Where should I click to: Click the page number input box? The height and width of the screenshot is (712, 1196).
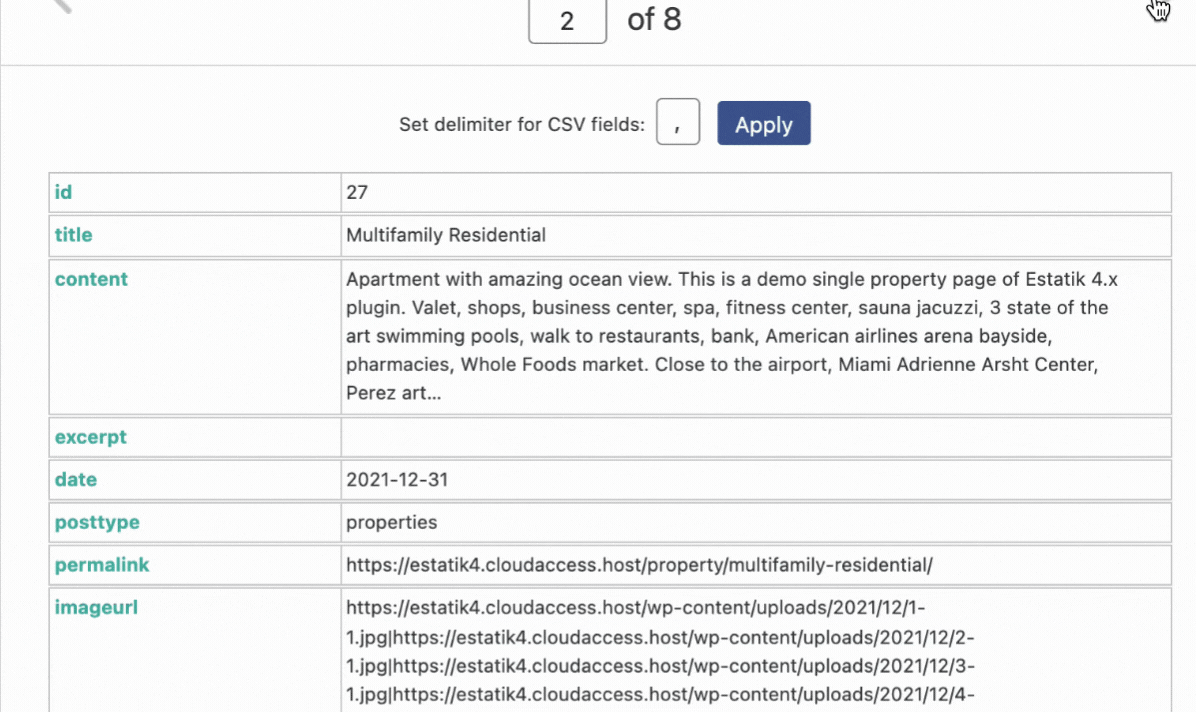pos(567,21)
